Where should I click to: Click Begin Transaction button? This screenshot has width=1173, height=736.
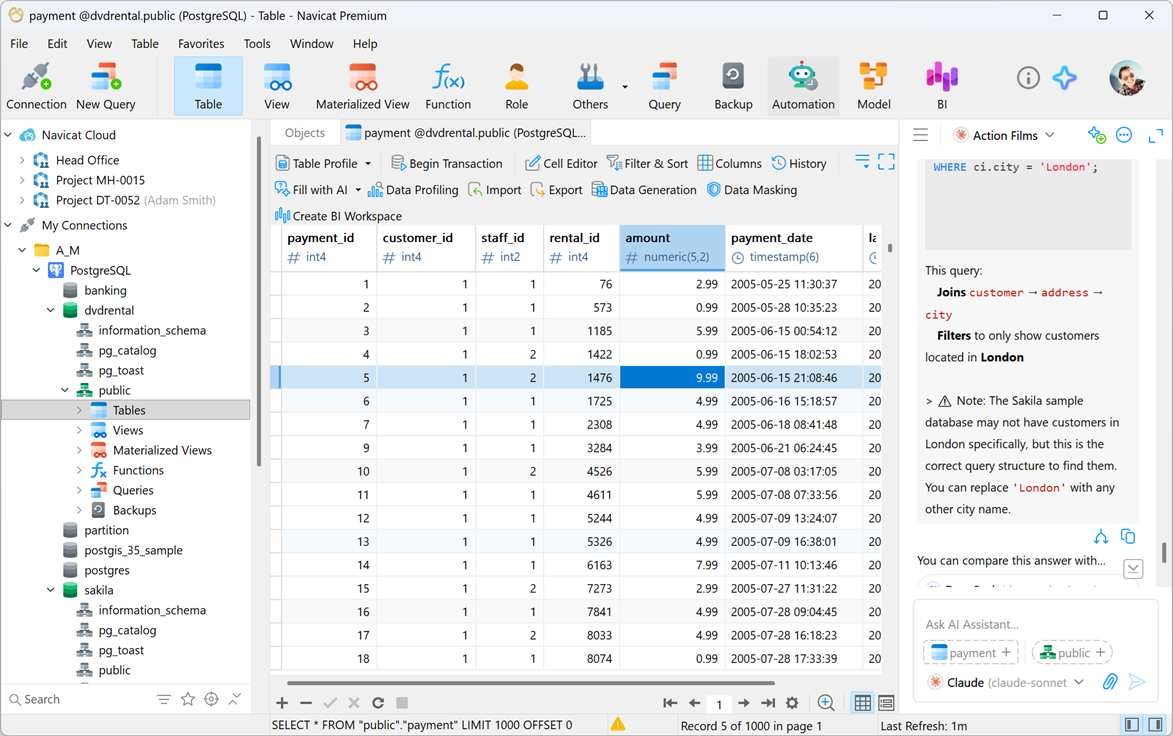[x=447, y=164]
